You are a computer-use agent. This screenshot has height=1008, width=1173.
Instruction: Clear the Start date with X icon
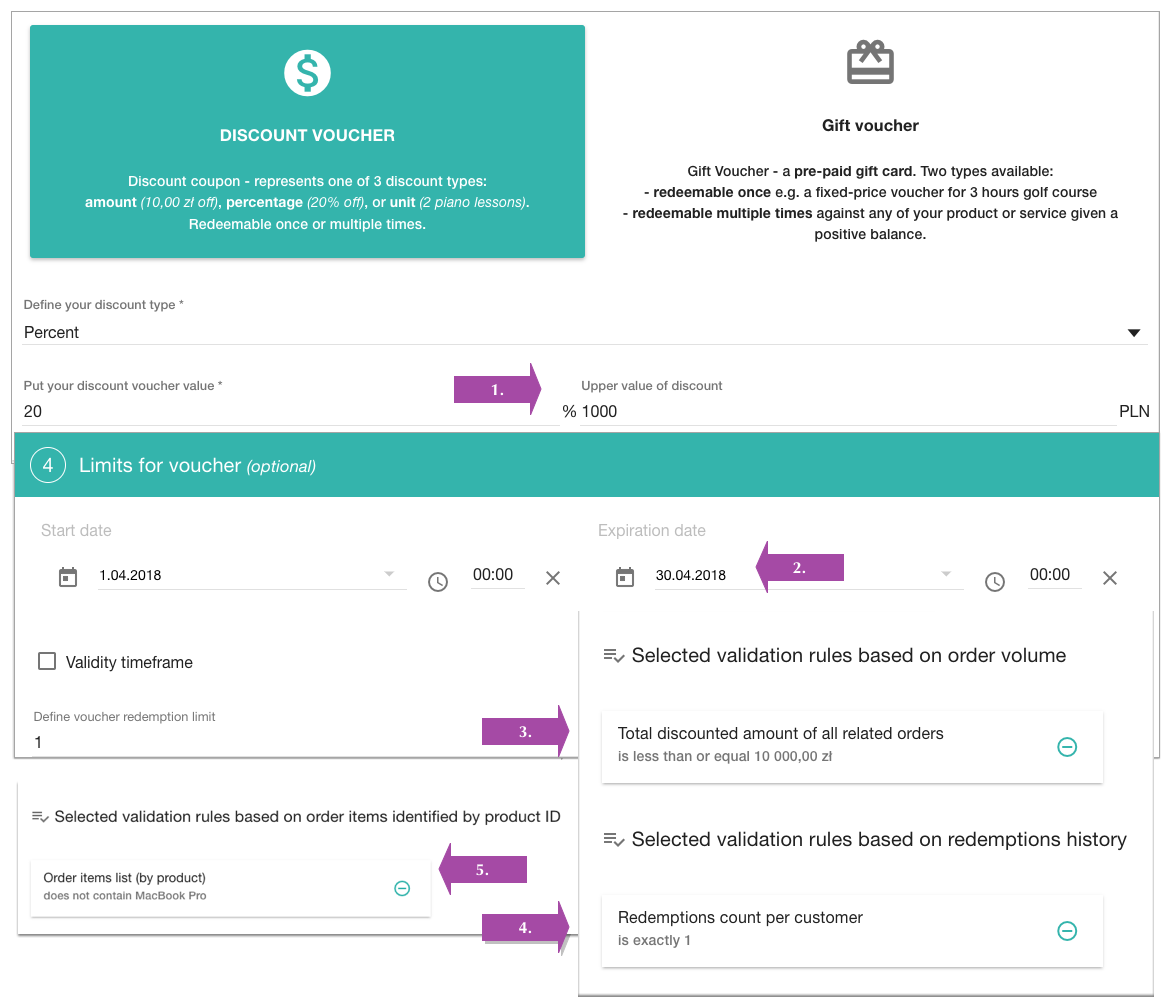553,578
